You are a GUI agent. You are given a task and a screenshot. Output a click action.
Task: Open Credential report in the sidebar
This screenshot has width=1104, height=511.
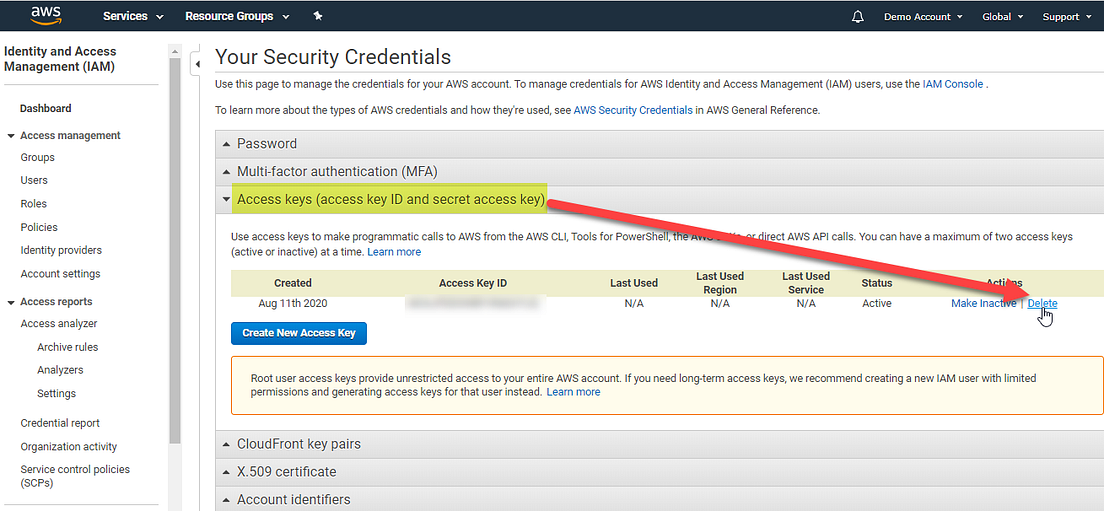click(x=60, y=423)
